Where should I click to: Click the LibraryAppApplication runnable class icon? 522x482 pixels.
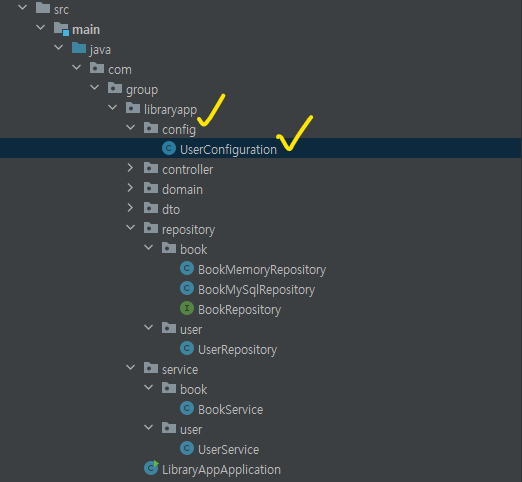(151, 468)
